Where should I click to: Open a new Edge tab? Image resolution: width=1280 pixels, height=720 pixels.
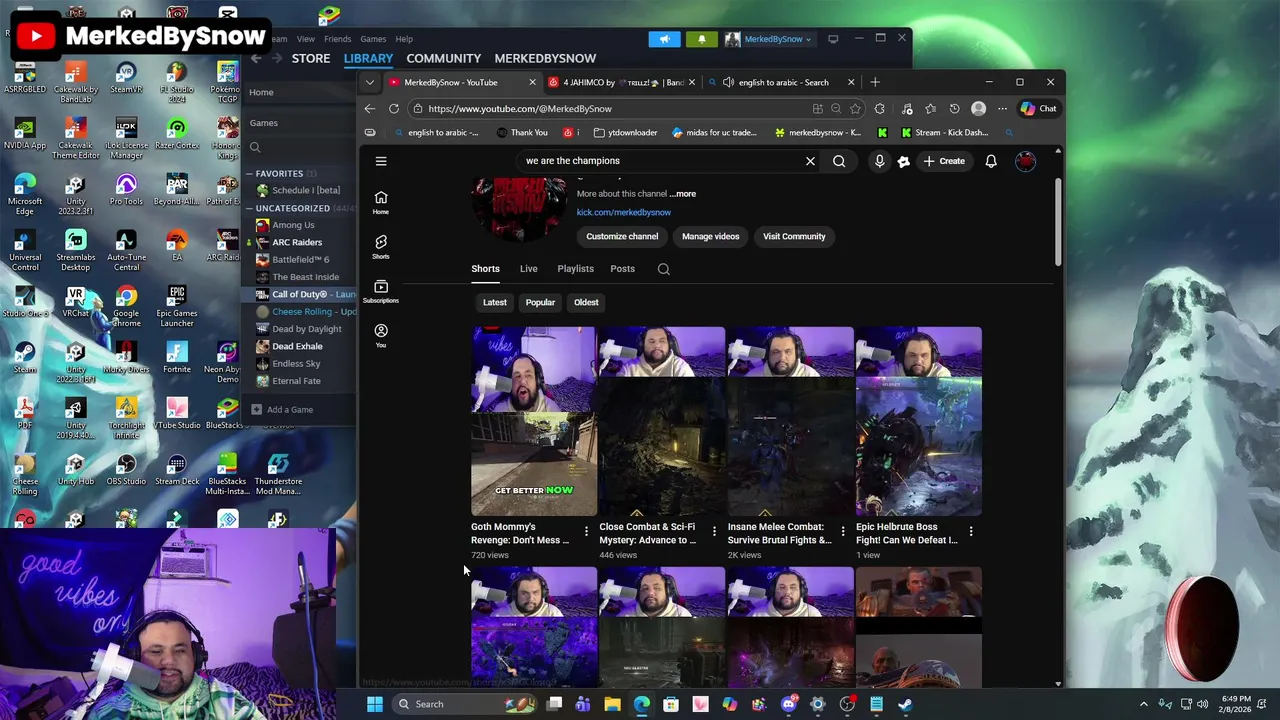875,82
